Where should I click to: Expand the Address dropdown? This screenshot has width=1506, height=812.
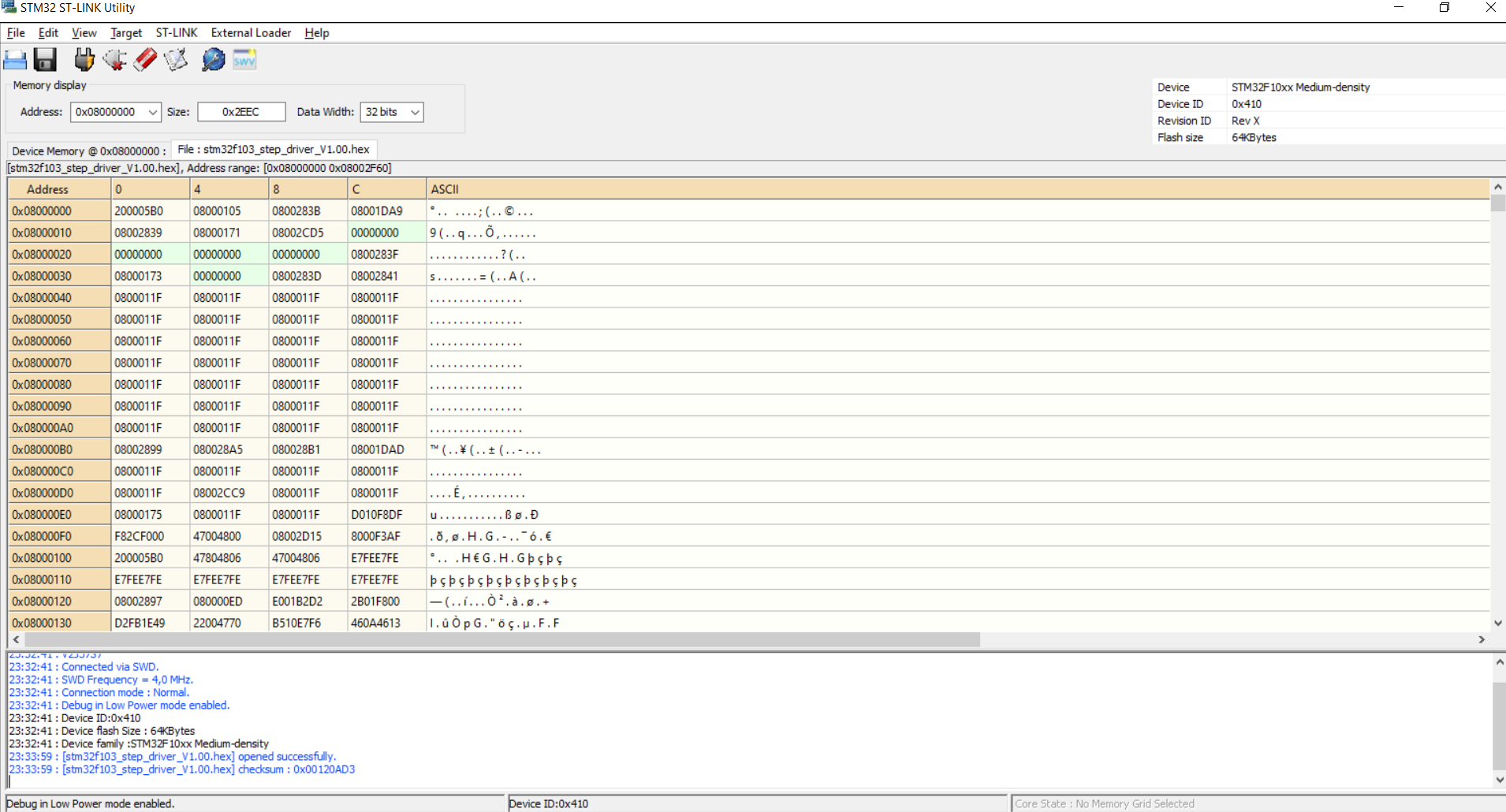(153, 113)
